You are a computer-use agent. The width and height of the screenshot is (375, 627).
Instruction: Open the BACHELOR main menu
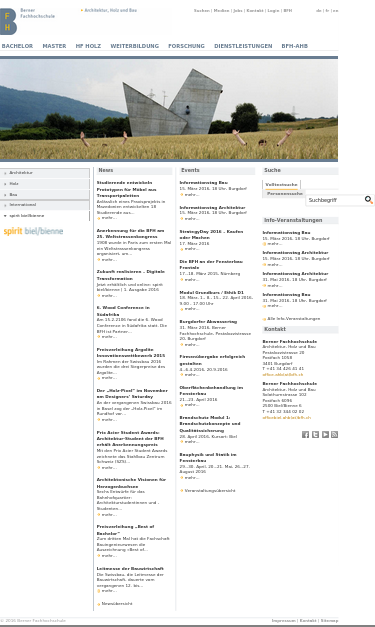point(17,46)
